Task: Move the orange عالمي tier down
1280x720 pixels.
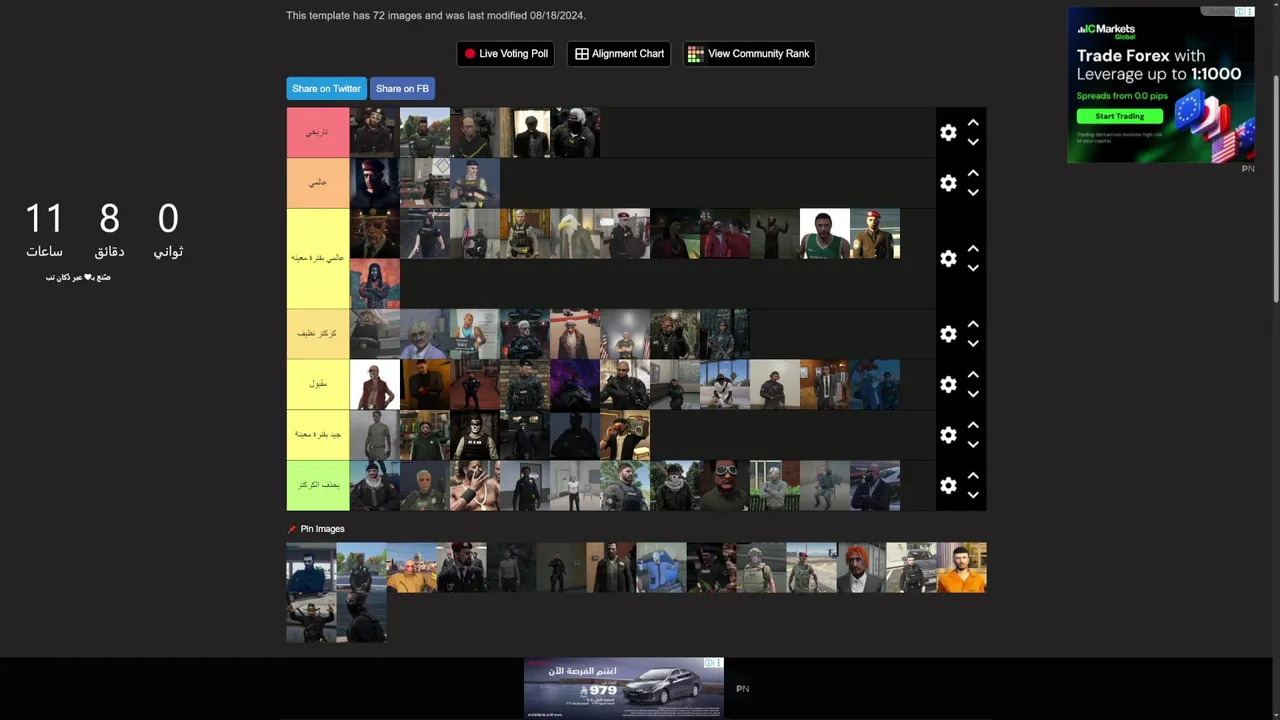Action: pyautogui.click(x=973, y=193)
